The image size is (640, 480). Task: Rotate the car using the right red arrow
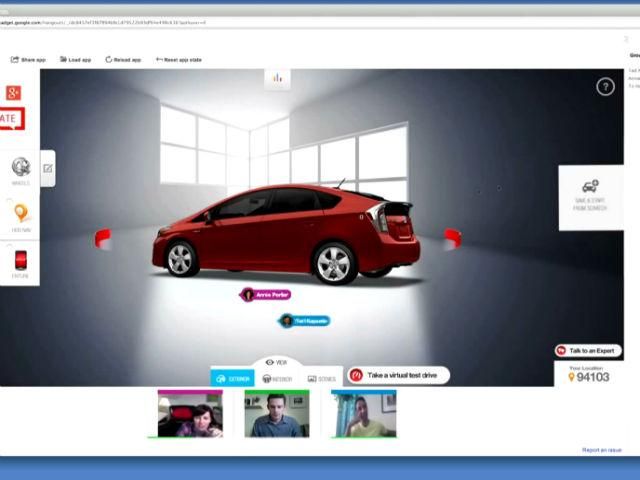pos(453,239)
